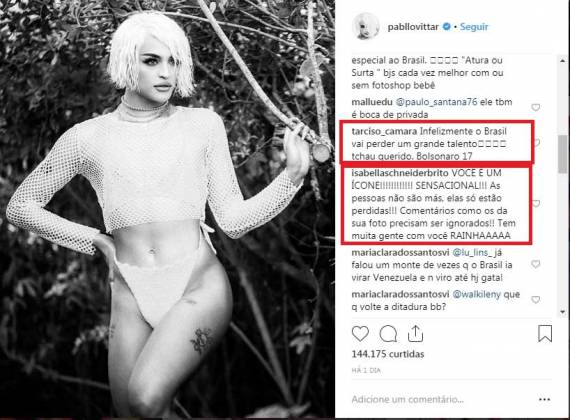Like mariaclaradossantosvi's ditadura comment heart
This screenshot has height=420, width=570.
(535, 300)
